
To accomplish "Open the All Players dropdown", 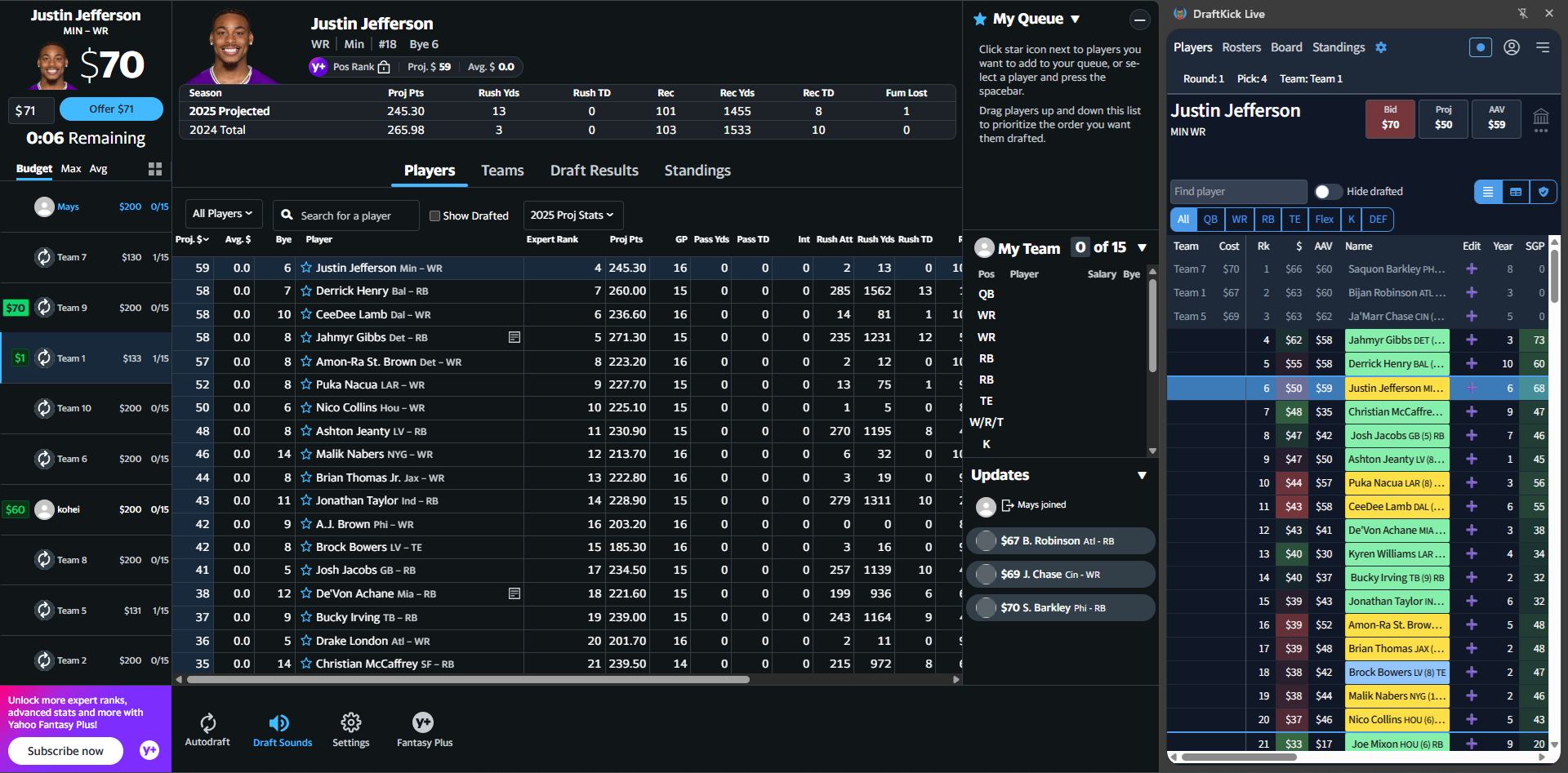I will point(224,214).
